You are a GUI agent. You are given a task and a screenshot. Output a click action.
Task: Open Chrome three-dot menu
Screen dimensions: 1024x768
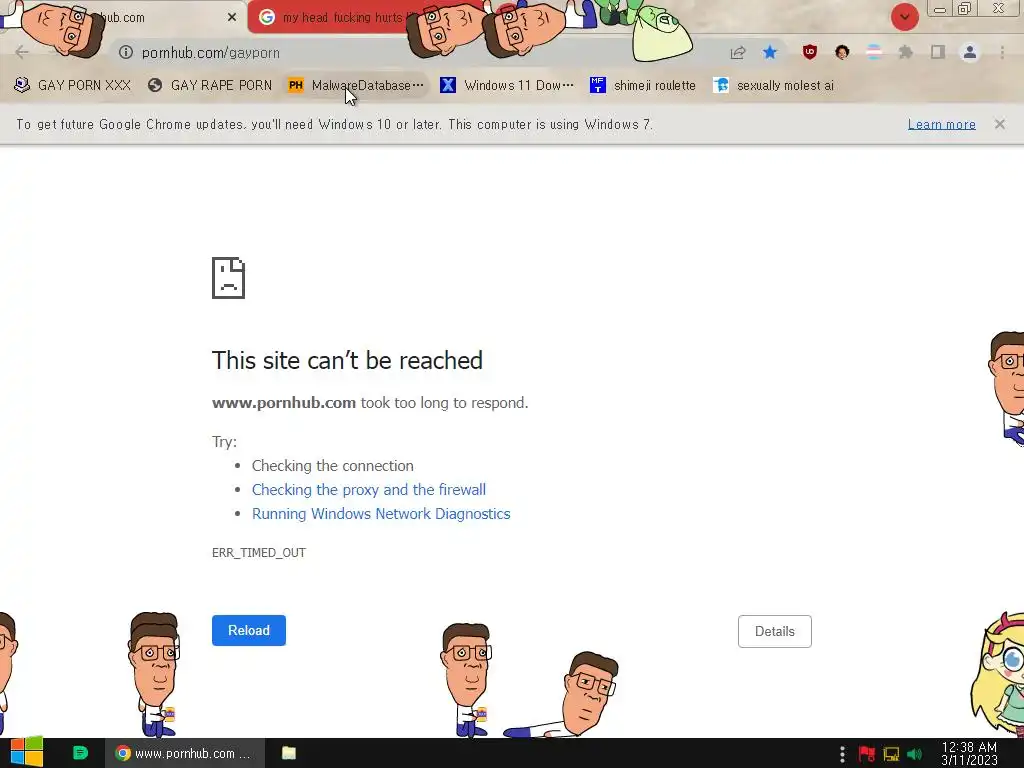pyautogui.click(x=1002, y=52)
